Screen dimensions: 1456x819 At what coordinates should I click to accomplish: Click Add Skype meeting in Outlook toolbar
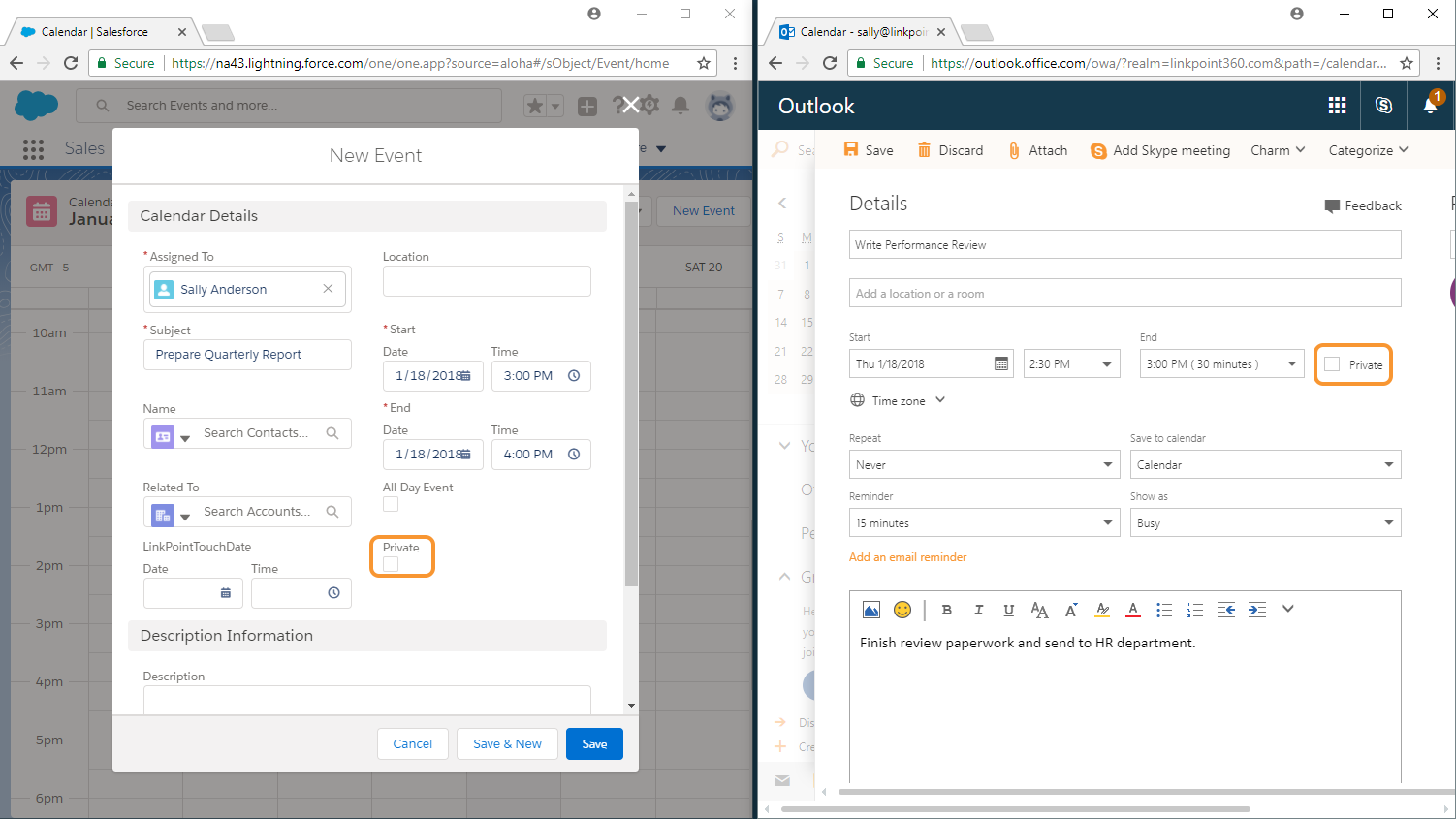1160,150
